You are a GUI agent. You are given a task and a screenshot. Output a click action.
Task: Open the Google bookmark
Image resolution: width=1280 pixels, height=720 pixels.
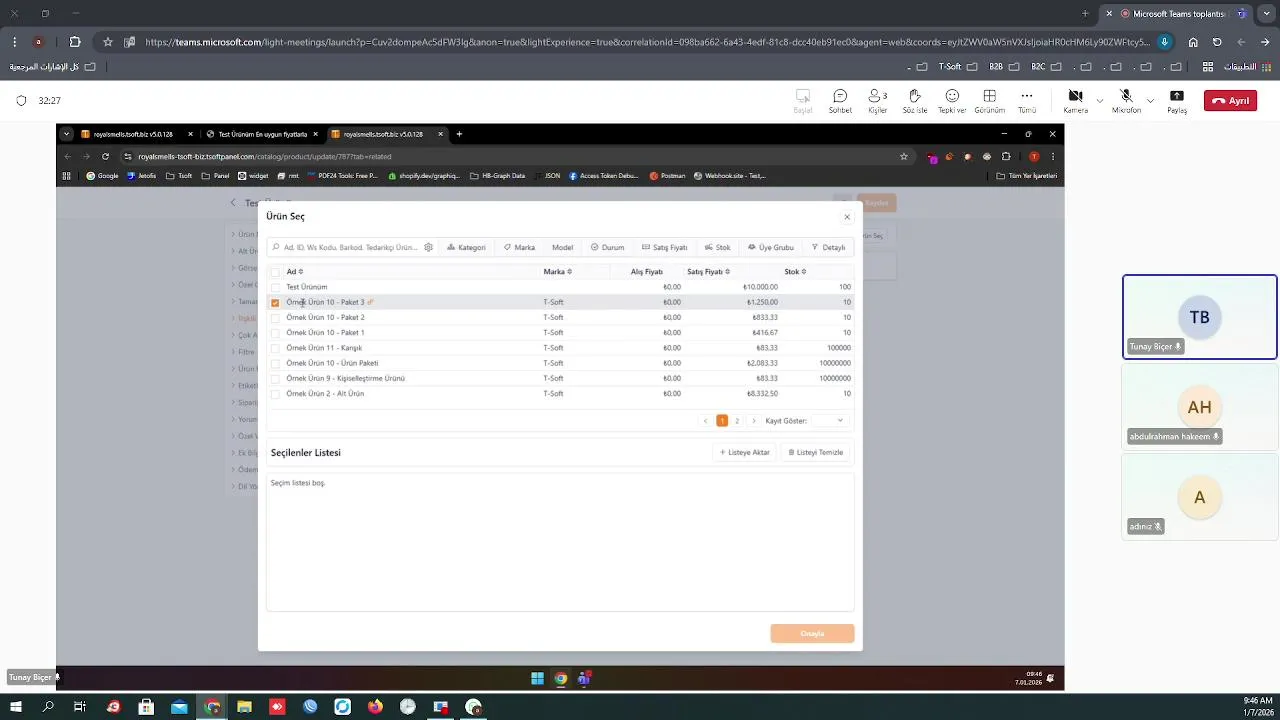coord(102,176)
